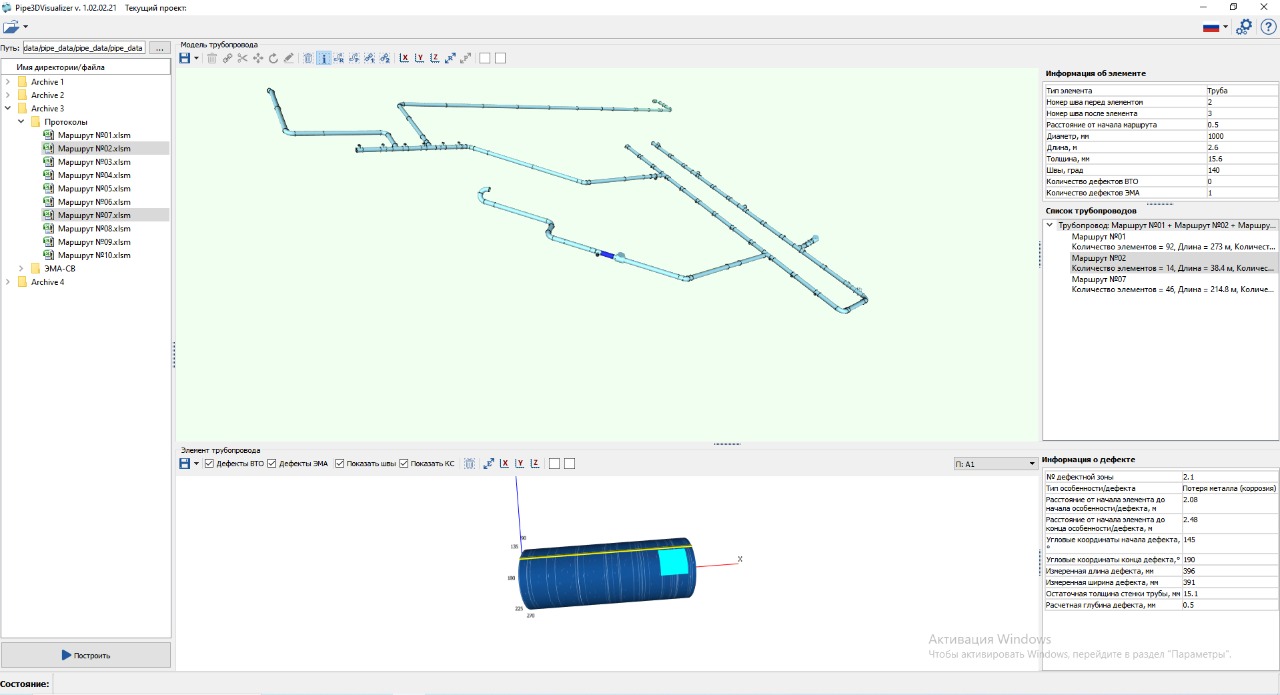Click the Построить build button
Screen dimensions: 1280x695
86,655
